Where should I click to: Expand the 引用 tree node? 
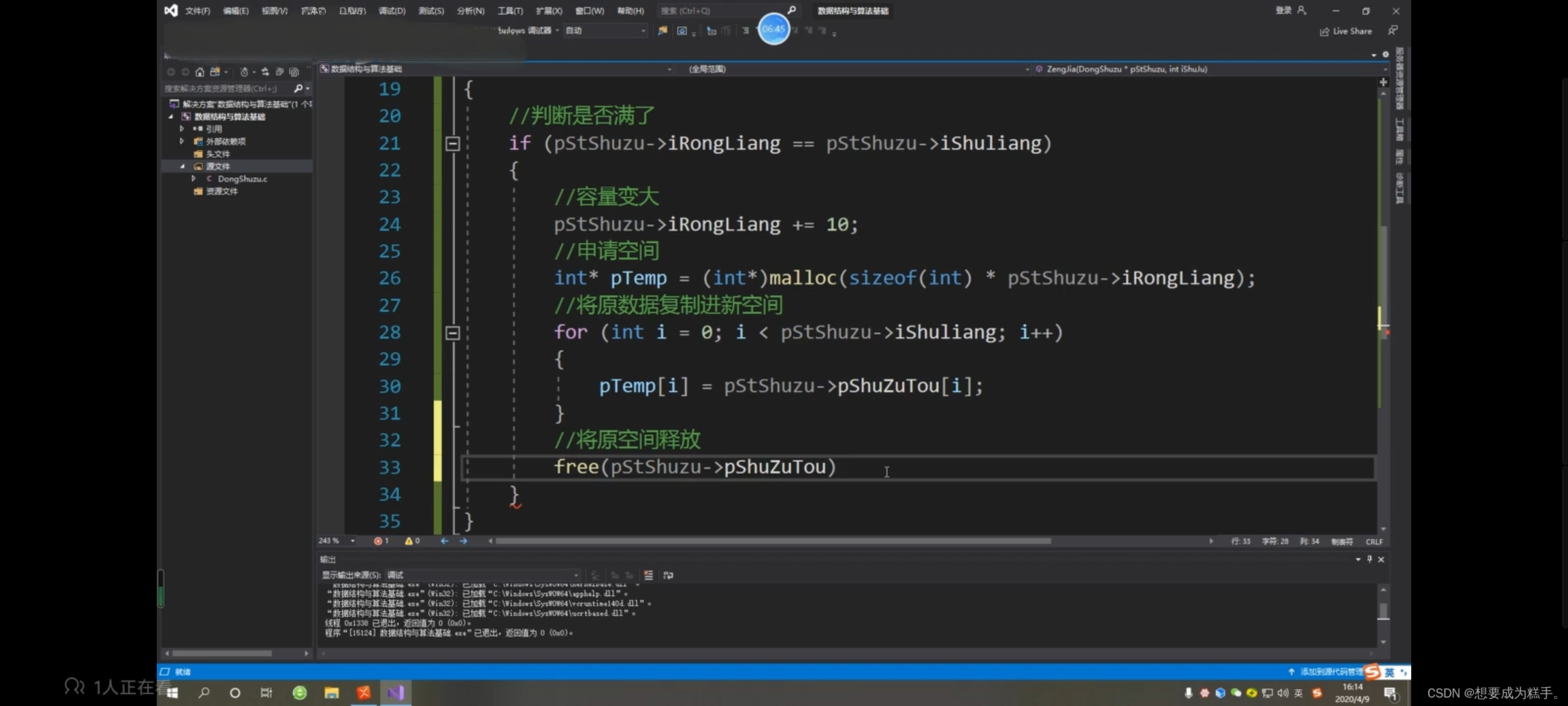[x=182, y=129]
